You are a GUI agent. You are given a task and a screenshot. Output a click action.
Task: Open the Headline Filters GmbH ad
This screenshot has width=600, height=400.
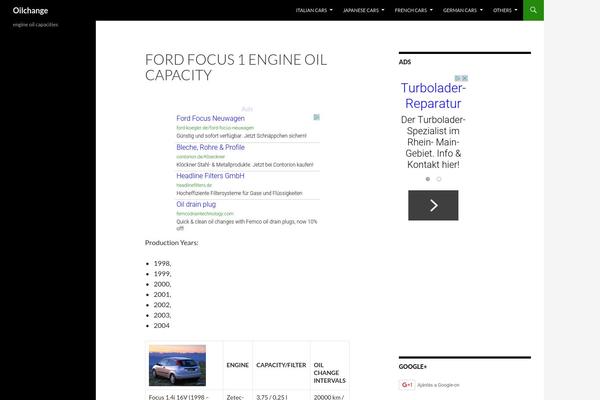coord(210,176)
